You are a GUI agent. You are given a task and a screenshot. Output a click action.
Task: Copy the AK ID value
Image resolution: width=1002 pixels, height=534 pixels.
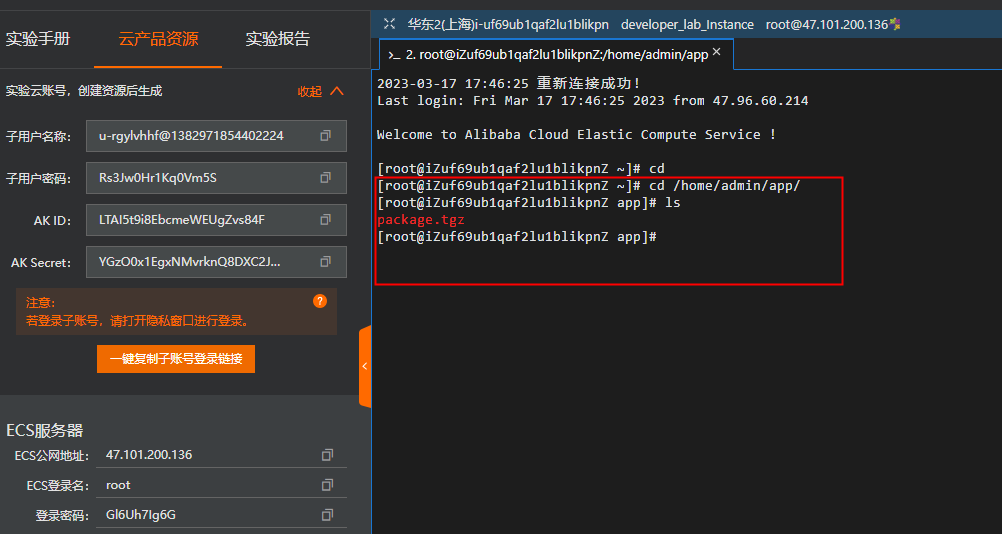[x=325, y=220]
